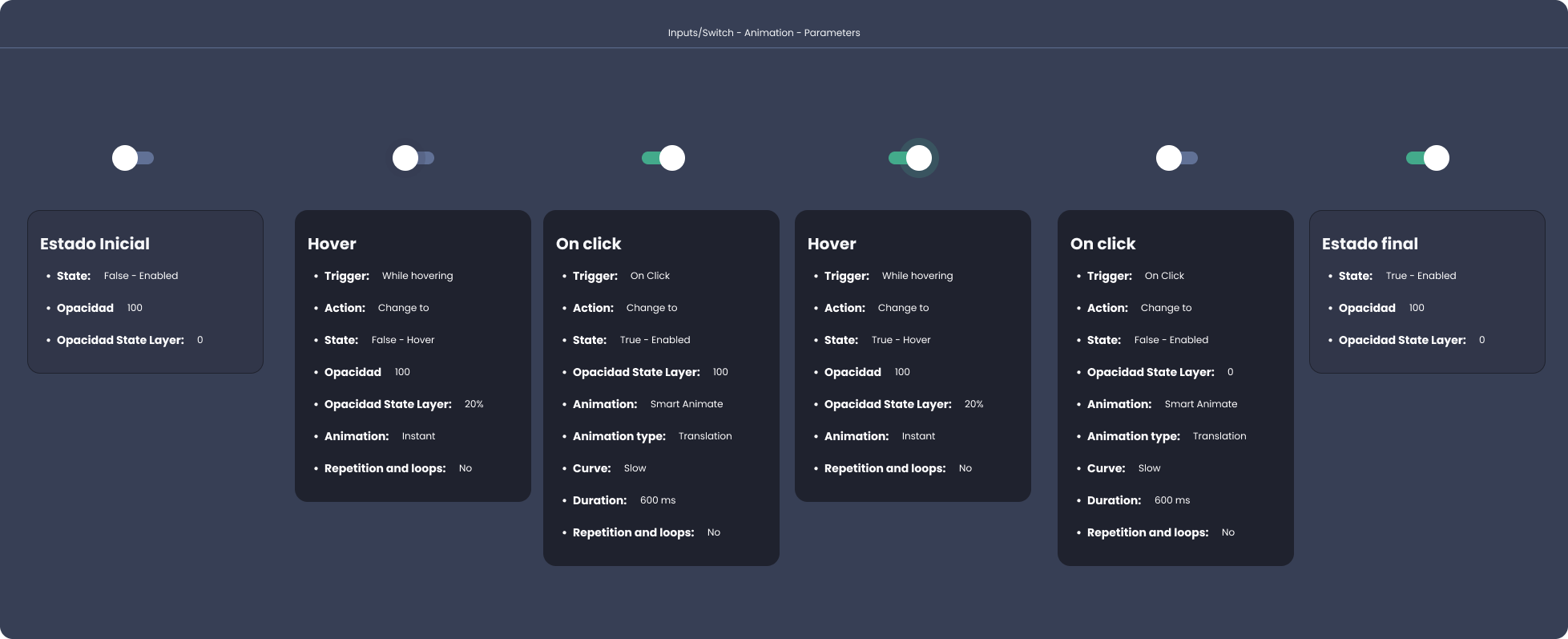Click "True - Enabled" in the Estado final card
1568x639 pixels.
[1421, 276]
